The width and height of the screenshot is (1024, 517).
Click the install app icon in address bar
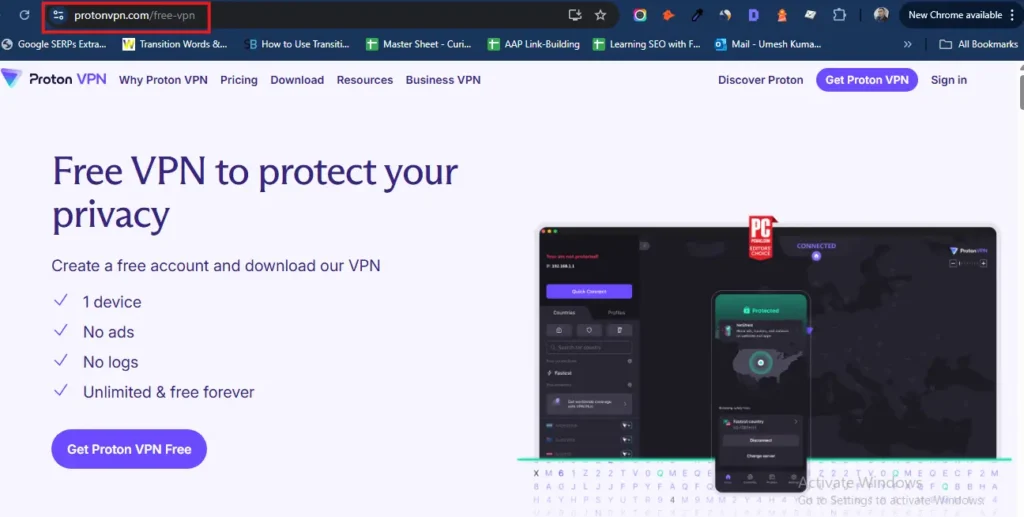tap(575, 15)
